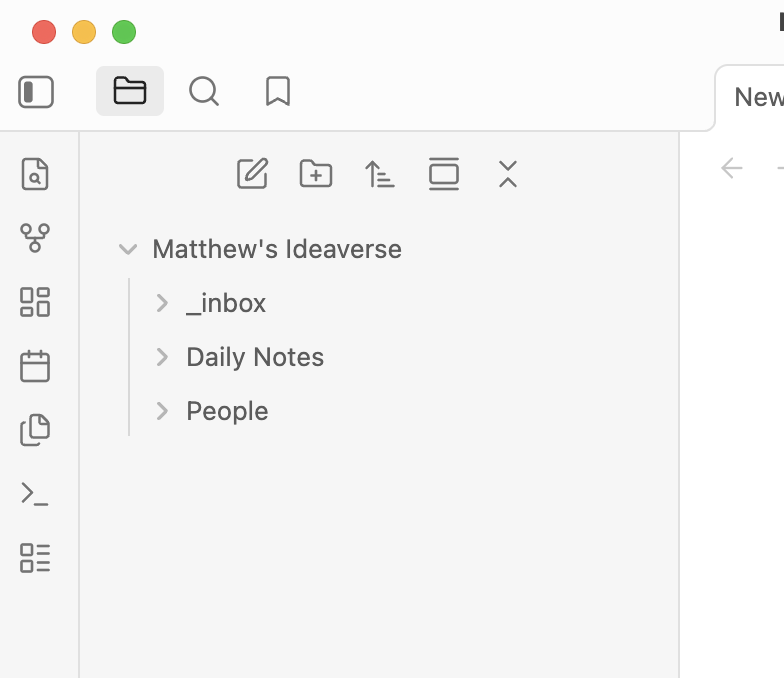Image resolution: width=784 pixels, height=678 pixels.
Task: Open the Search panel
Action: (204, 92)
